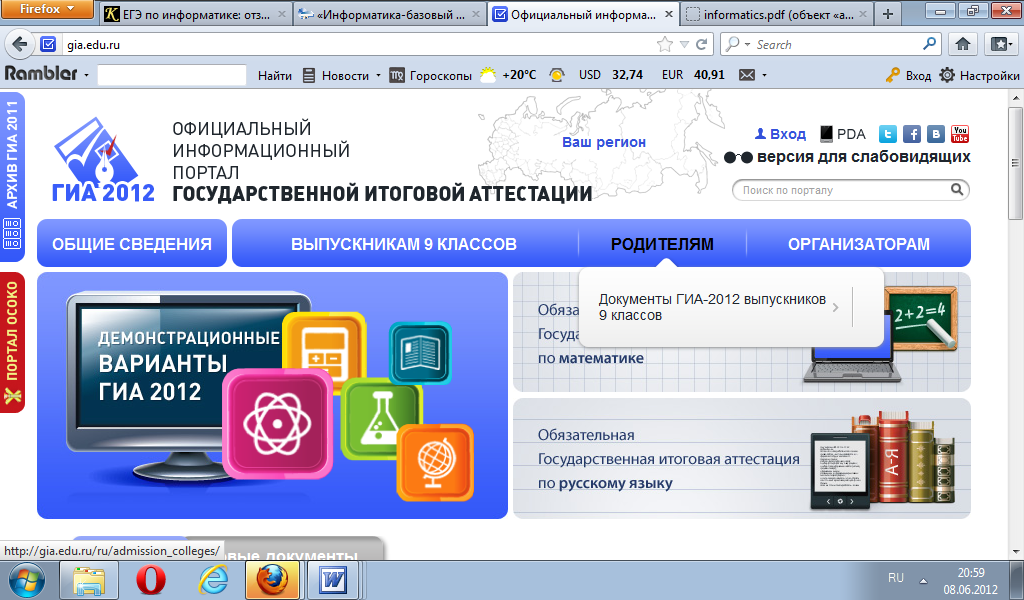Click the Rambler Настройки link
Image resolution: width=1024 pixels, height=600 pixels.
[x=989, y=76]
